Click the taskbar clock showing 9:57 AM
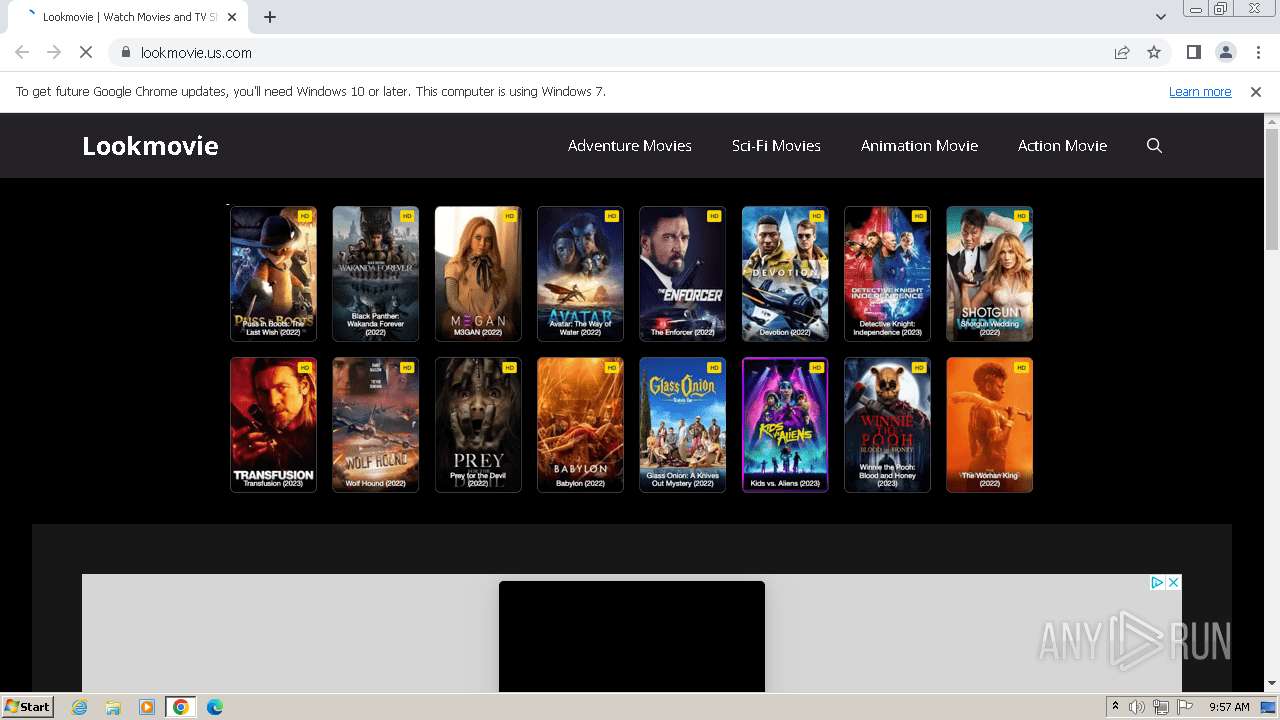 tap(1229, 707)
